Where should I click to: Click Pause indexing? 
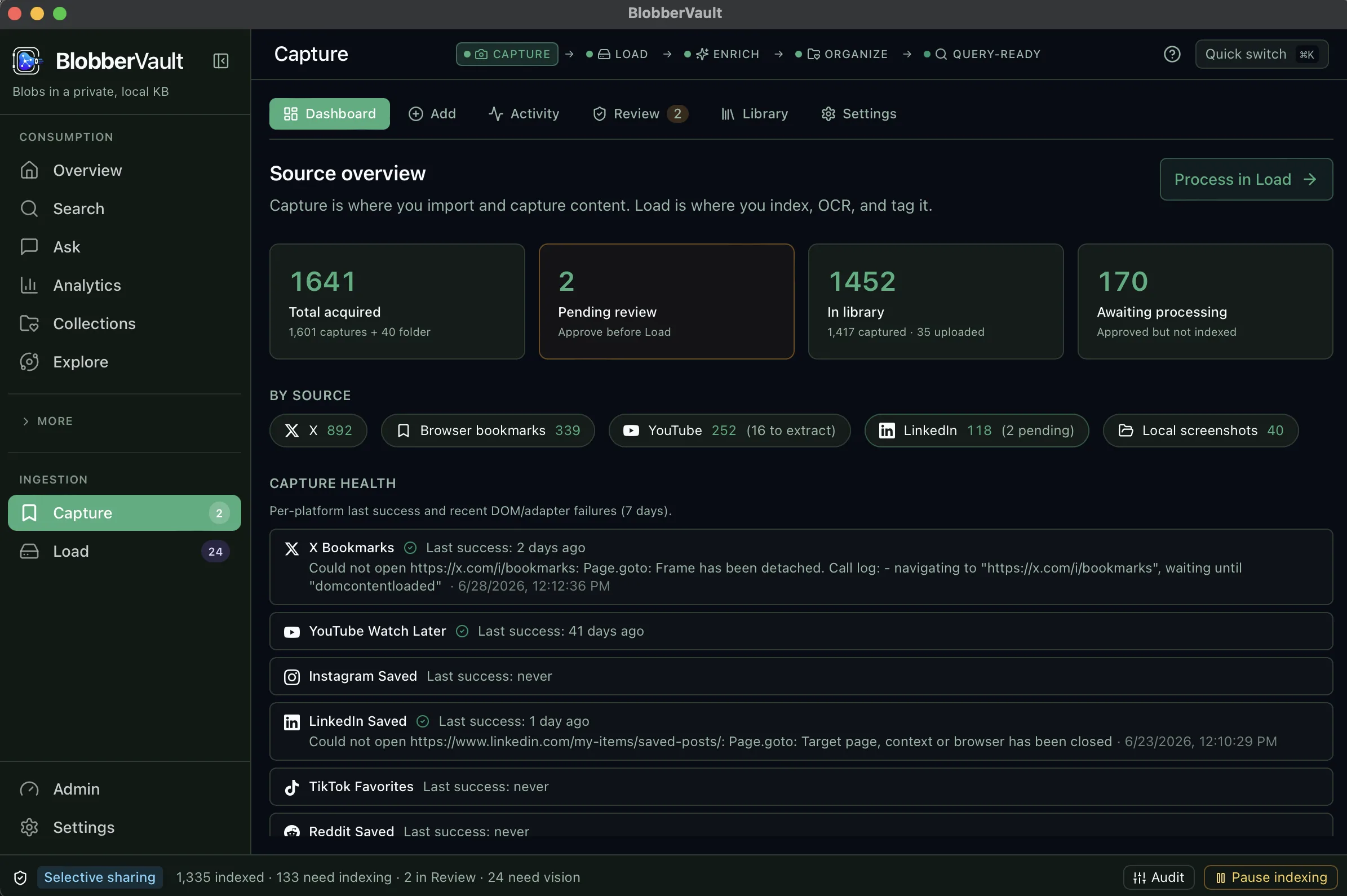point(1270,877)
